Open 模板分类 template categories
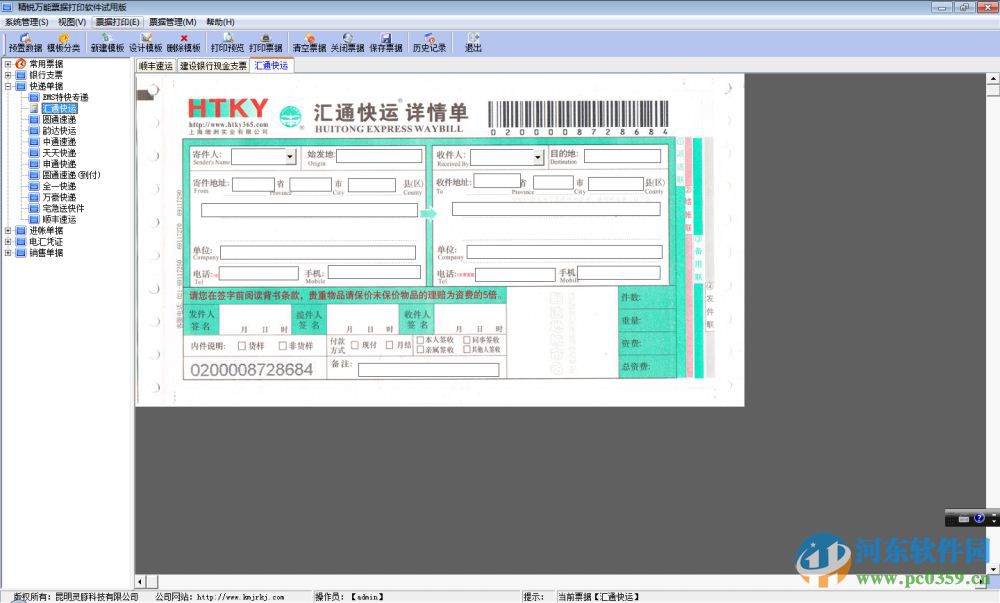1000x603 pixels. (63, 43)
